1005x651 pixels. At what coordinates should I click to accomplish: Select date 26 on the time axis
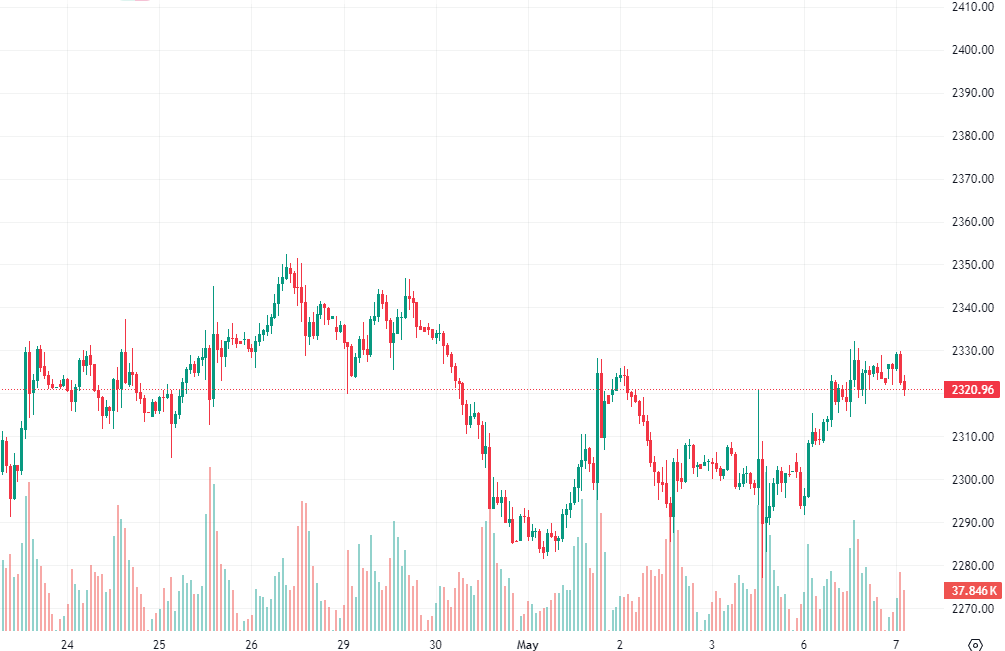pyautogui.click(x=251, y=643)
